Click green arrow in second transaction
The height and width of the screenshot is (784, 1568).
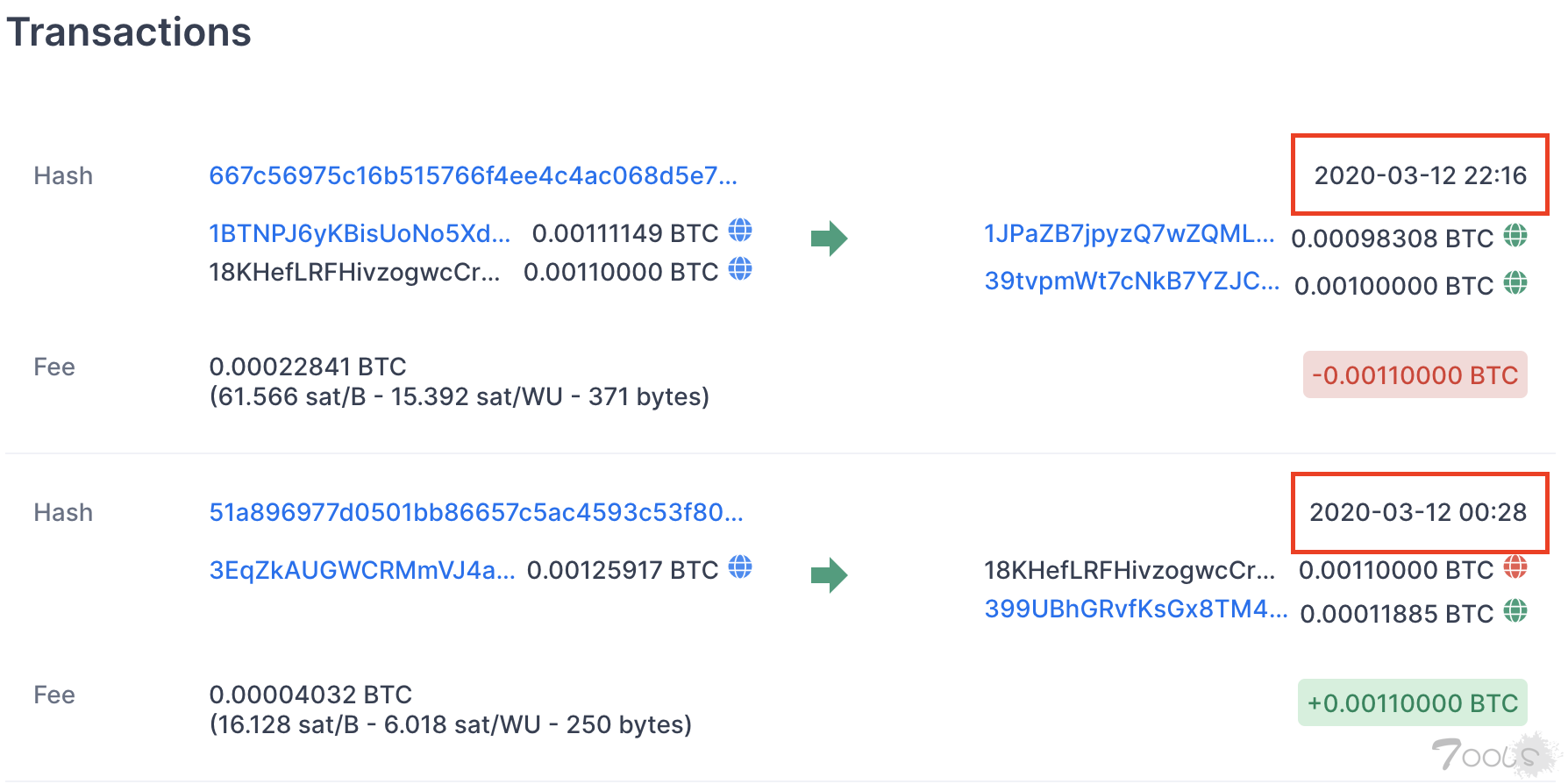(829, 575)
